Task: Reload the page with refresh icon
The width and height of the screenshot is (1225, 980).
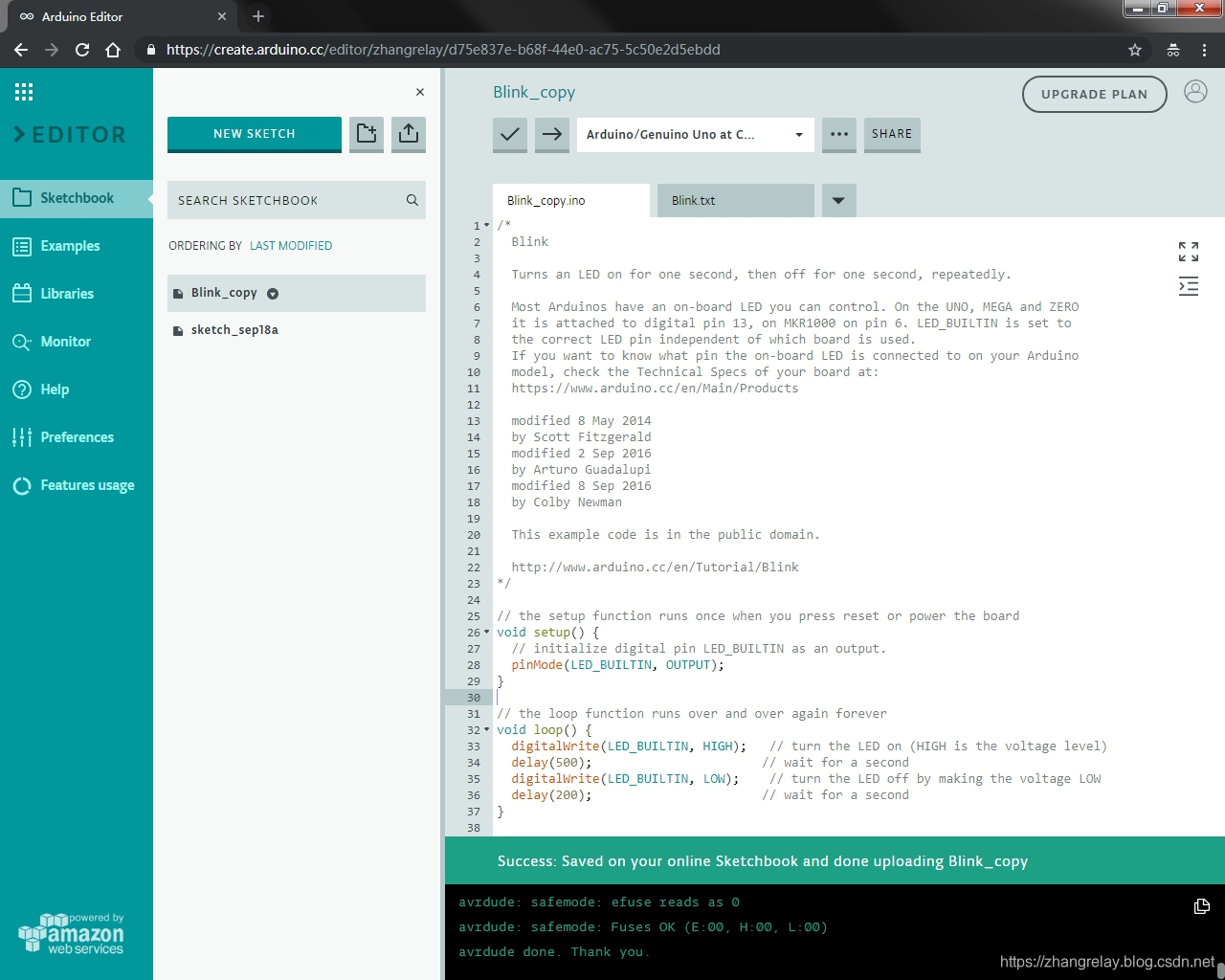Action: coord(82,50)
